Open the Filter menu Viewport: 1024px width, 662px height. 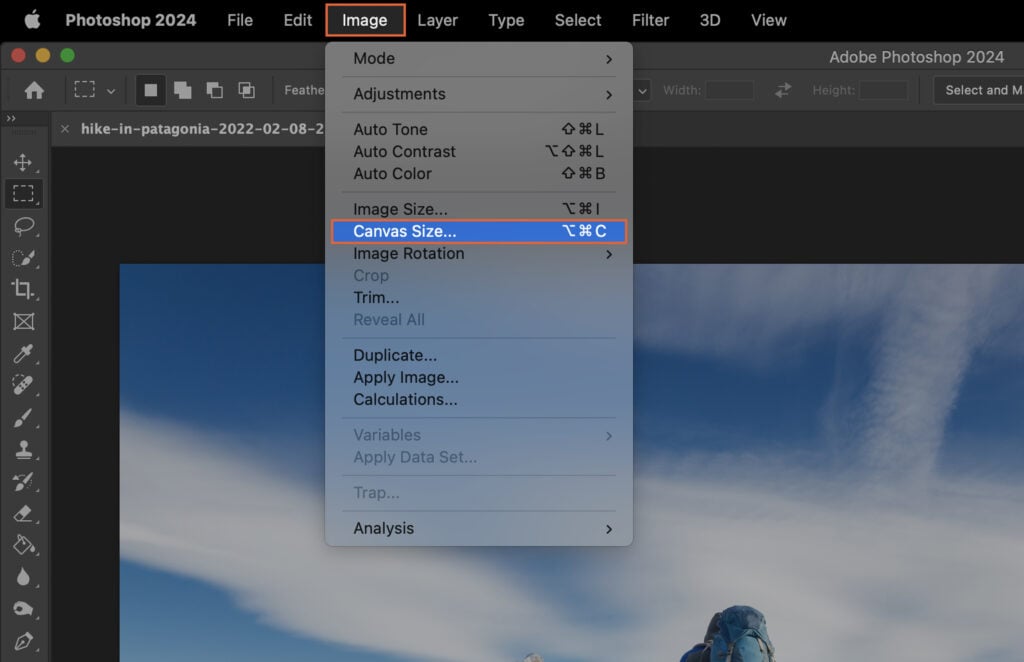pyautogui.click(x=650, y=20)
